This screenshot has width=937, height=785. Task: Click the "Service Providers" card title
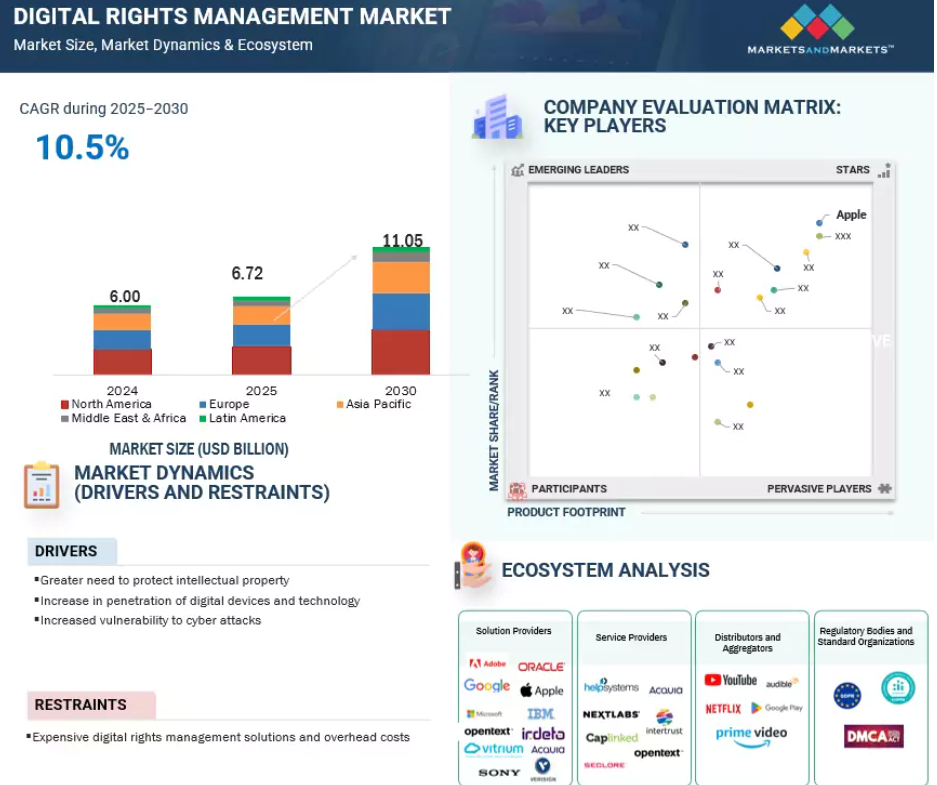(631, 637)
